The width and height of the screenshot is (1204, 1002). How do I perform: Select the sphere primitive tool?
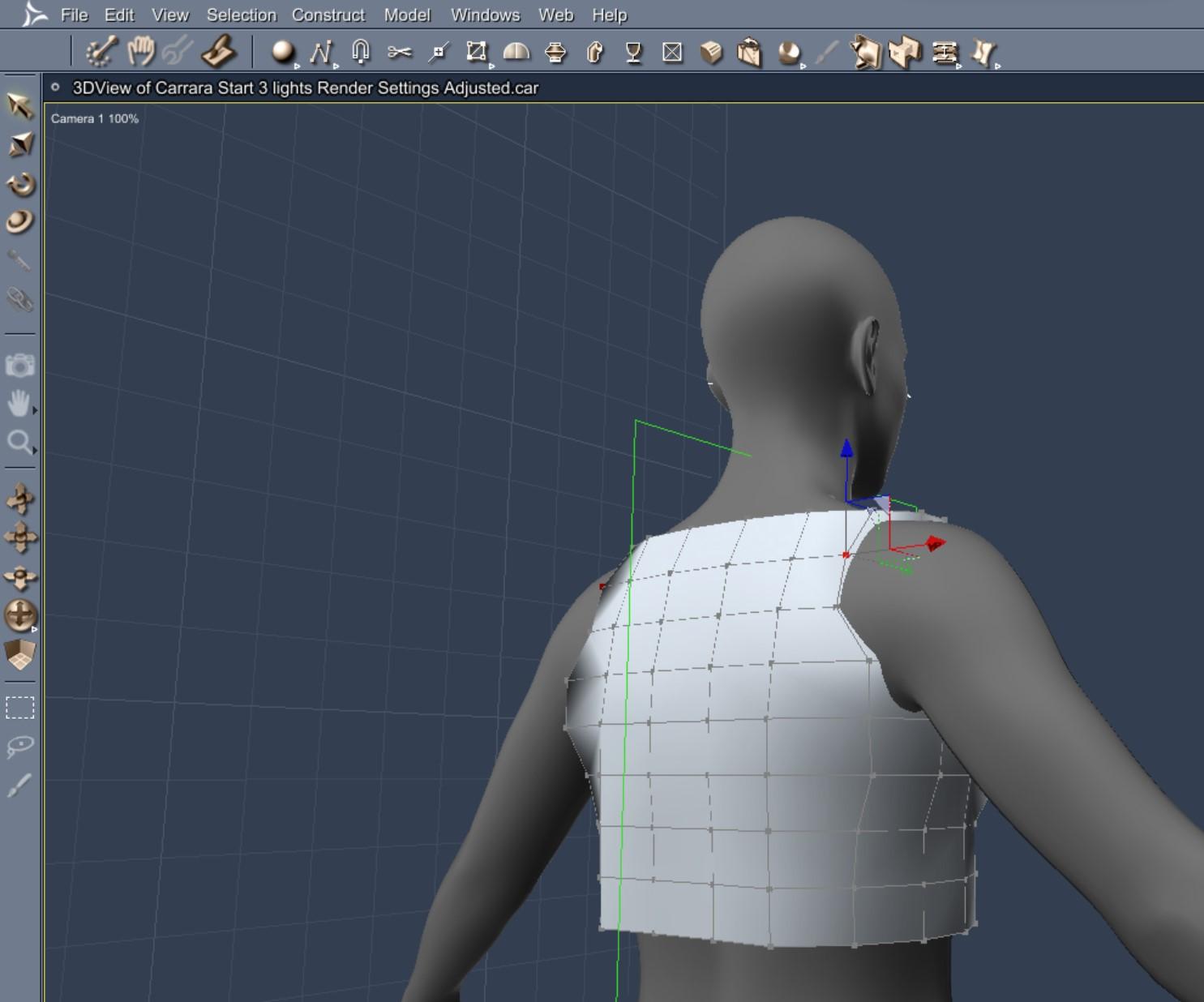[282, 51]
